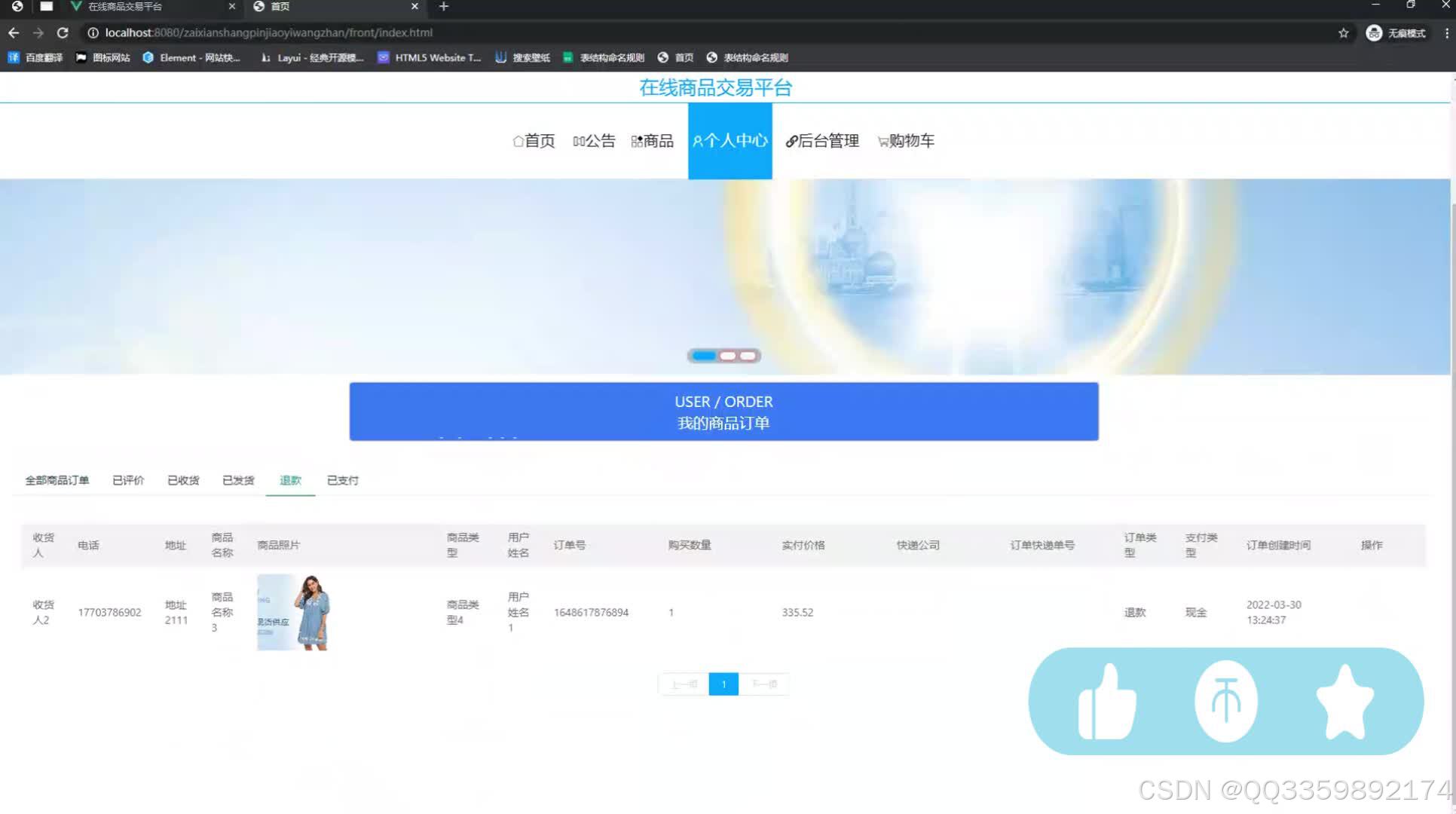
Task: Open the 购物车 shopping cart icon
Action: 882,141
